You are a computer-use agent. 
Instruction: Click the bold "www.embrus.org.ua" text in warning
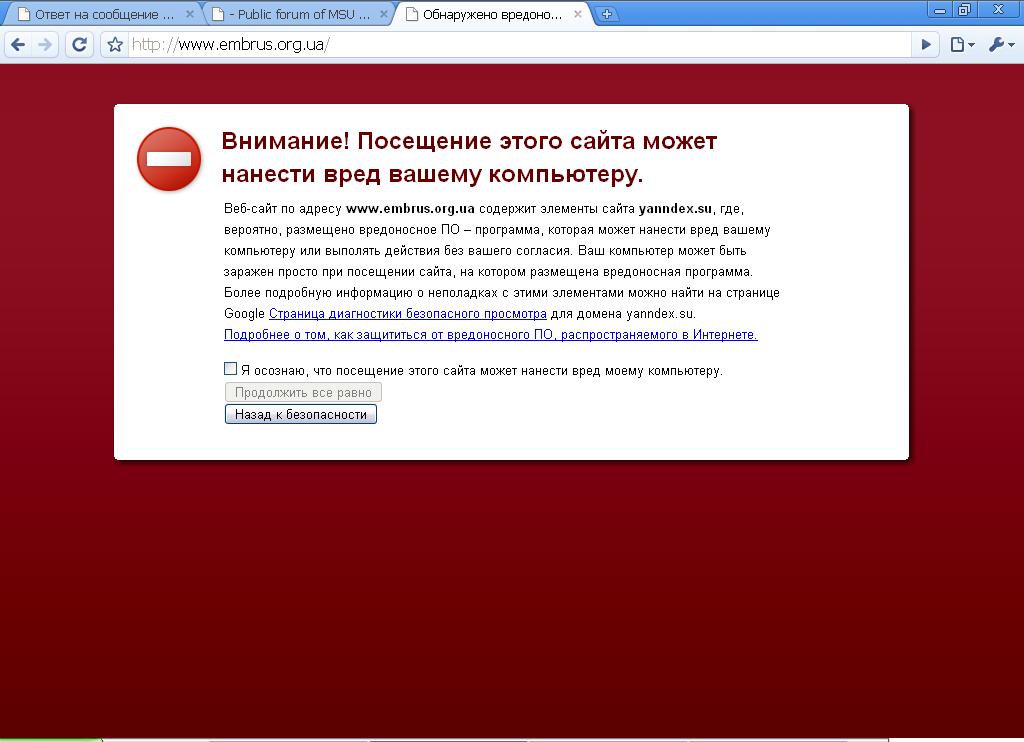410,209
